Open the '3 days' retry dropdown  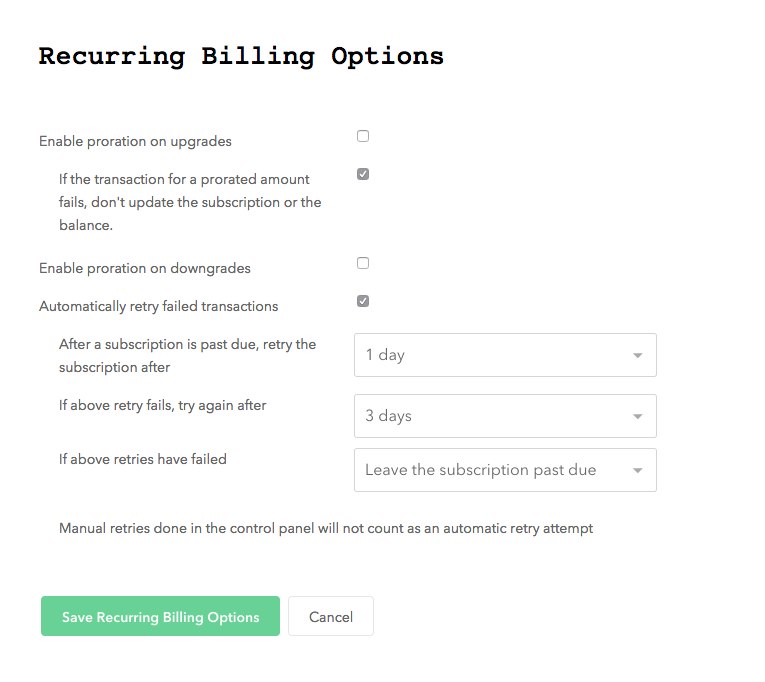505,416
